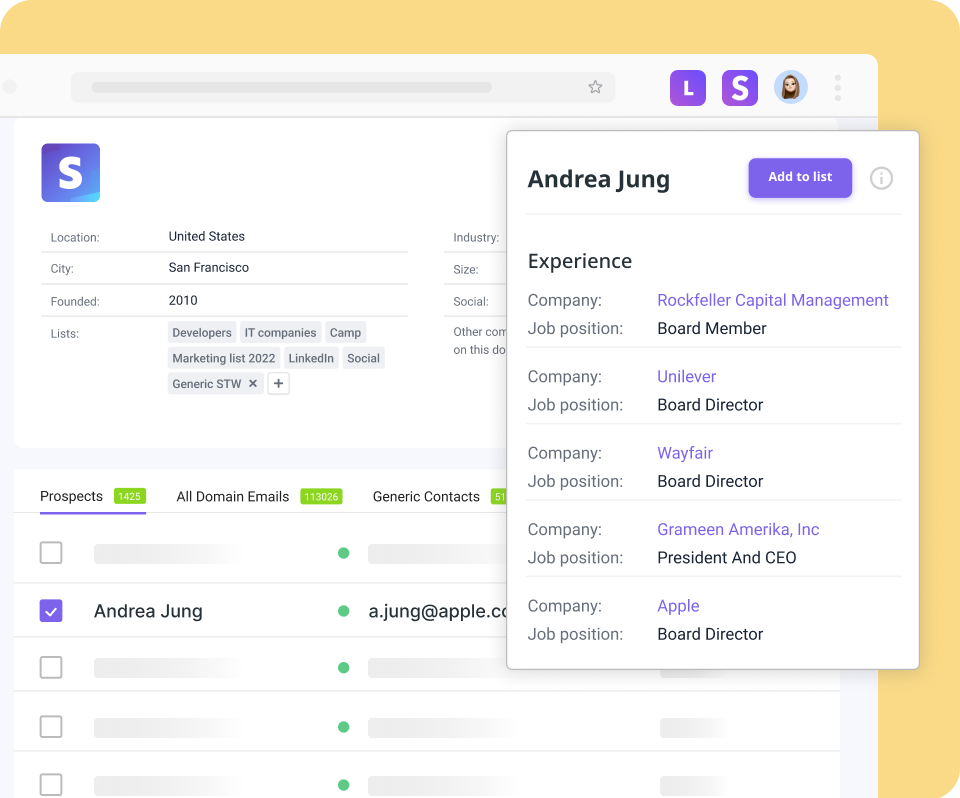
Task: Click the Add to list button
Action: tap(800, 178)
